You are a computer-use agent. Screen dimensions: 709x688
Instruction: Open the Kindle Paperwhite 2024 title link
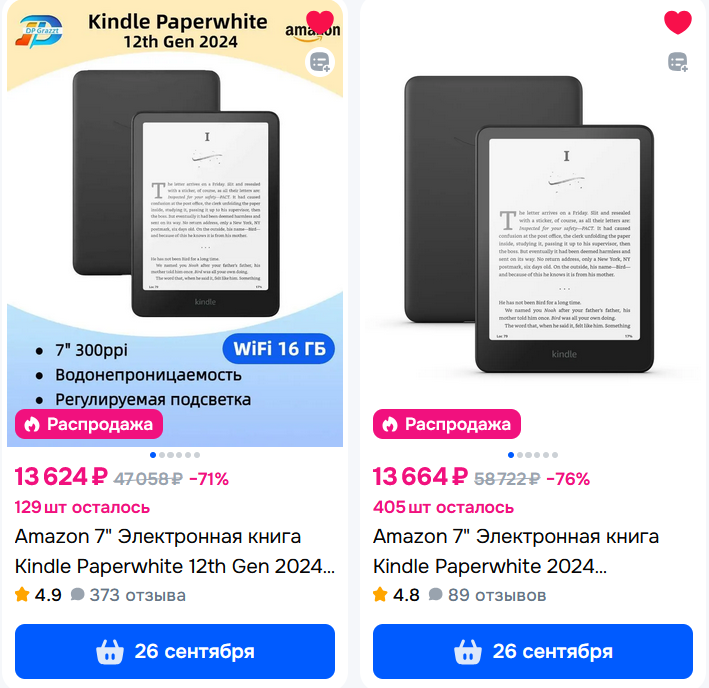click(516, 551)
